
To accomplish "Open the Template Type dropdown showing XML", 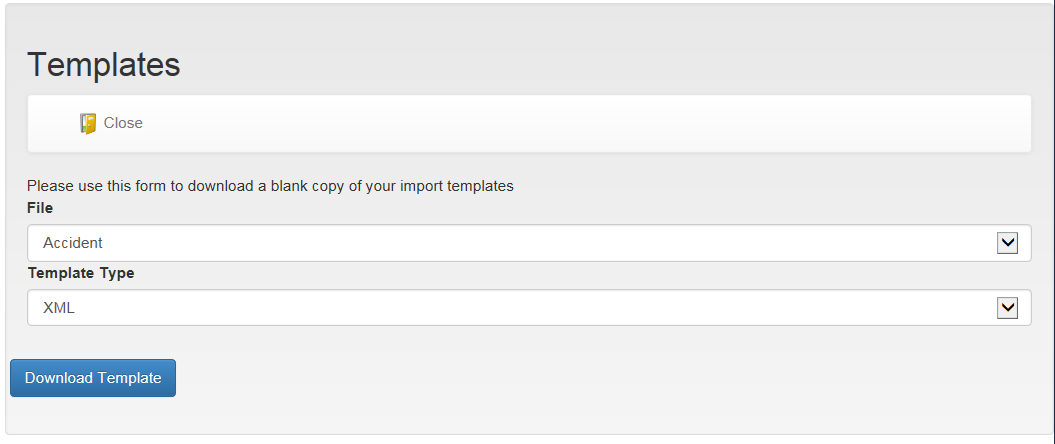I will click(529, 307).
